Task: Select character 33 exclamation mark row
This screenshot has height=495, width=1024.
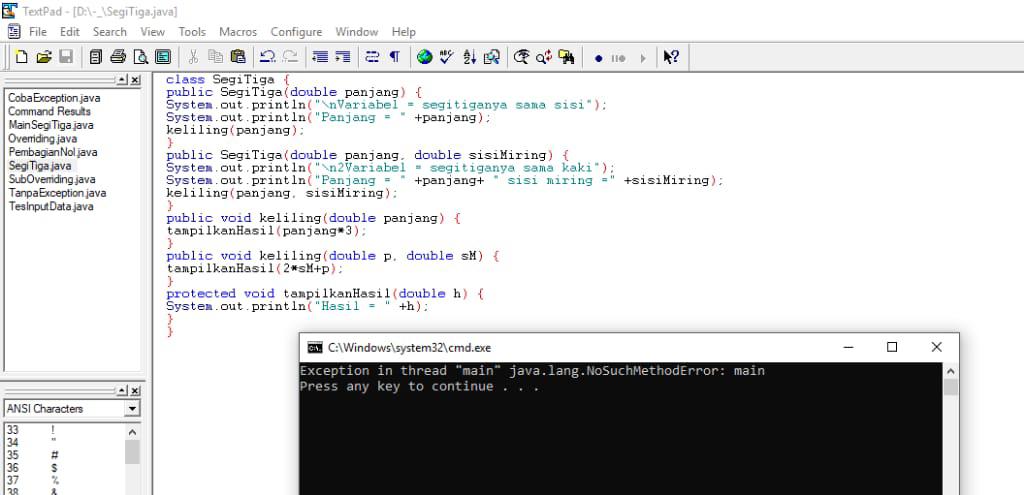Action: tap(64, 430)
